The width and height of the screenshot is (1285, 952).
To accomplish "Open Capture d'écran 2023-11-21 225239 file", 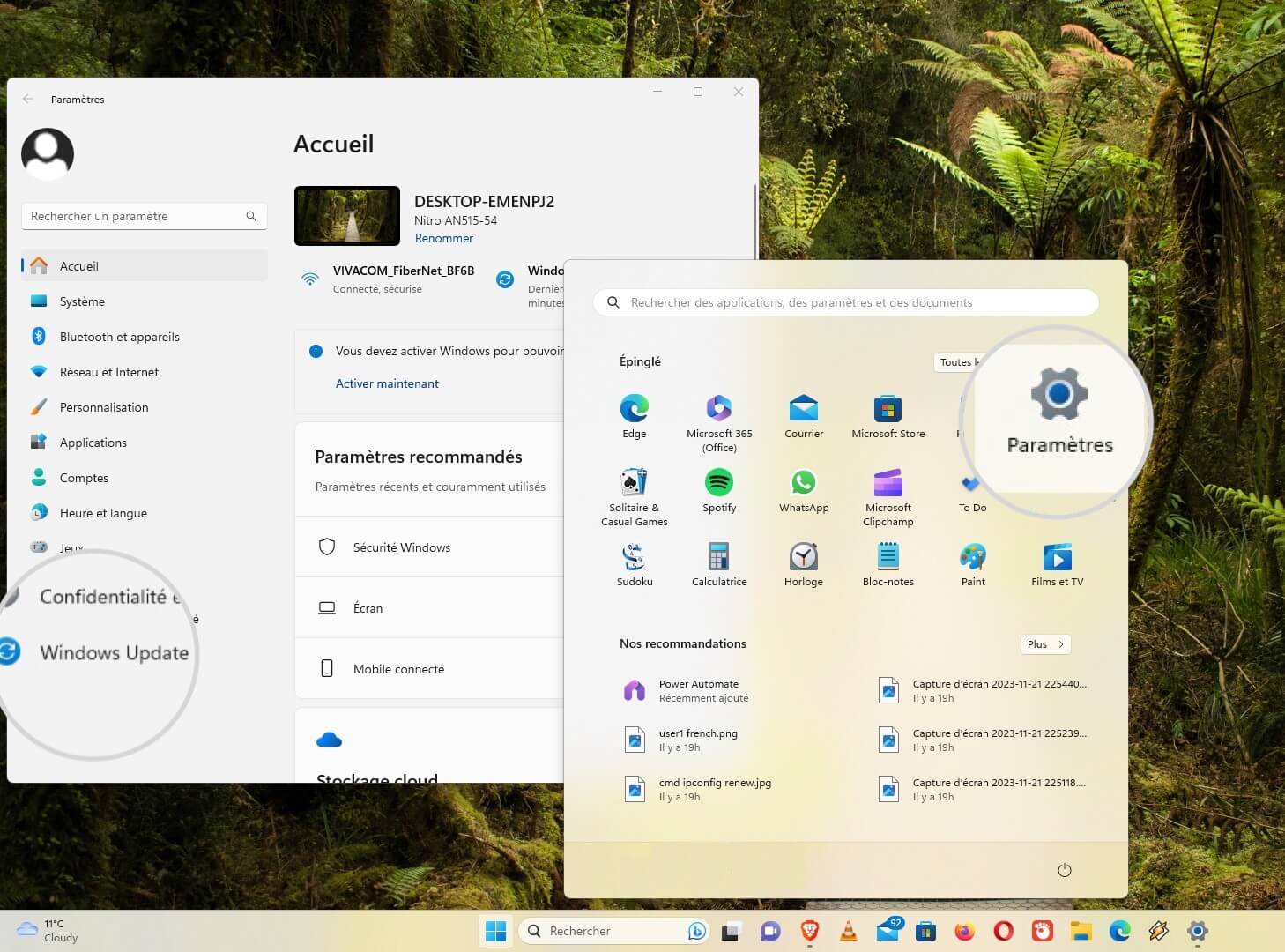I will 983,740.
